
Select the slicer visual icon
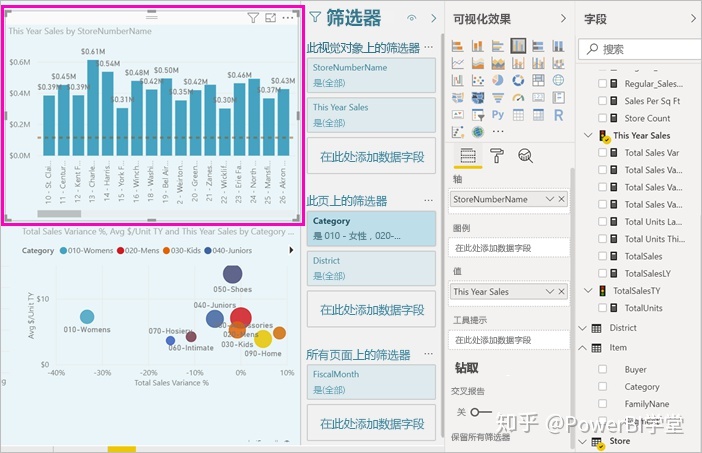click(478, 115)
